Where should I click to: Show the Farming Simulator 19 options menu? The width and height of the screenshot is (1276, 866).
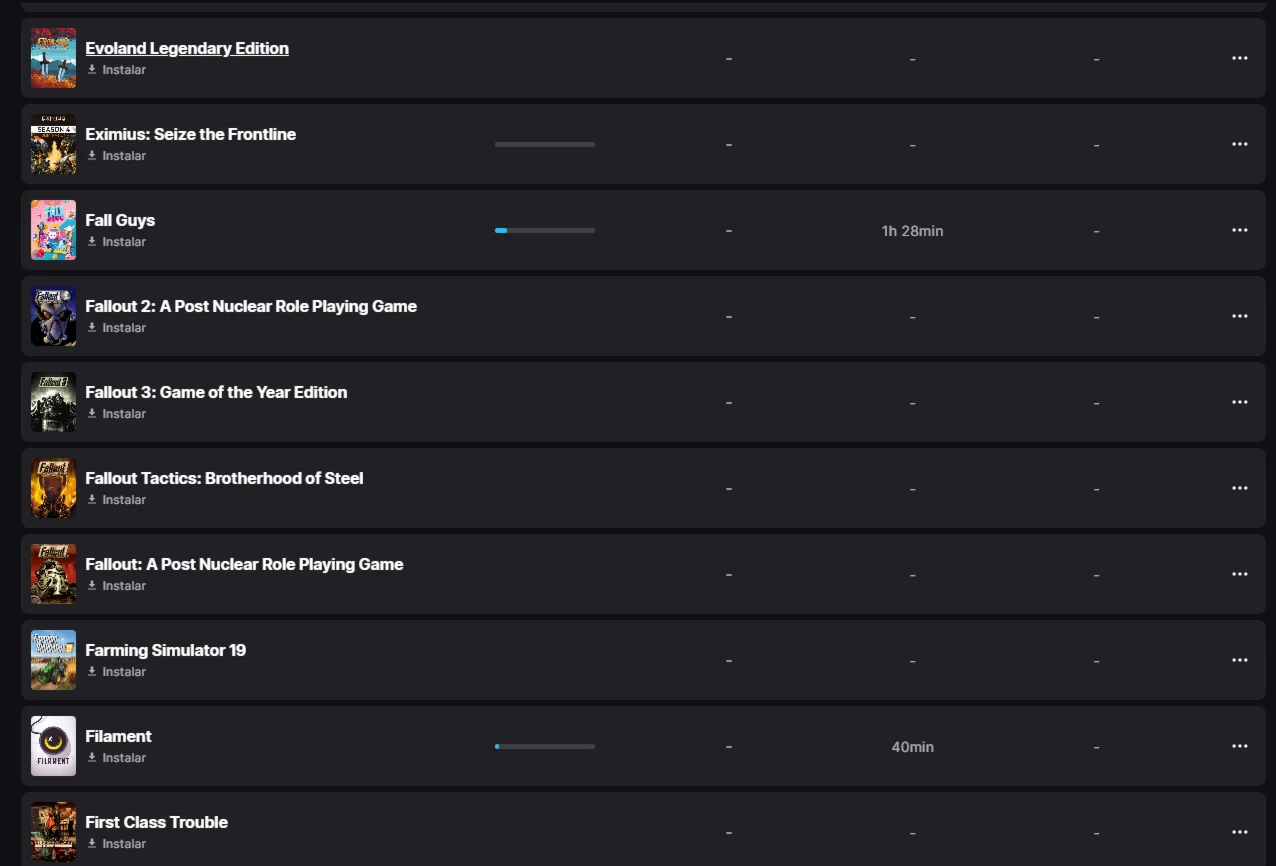(1240, 660)
